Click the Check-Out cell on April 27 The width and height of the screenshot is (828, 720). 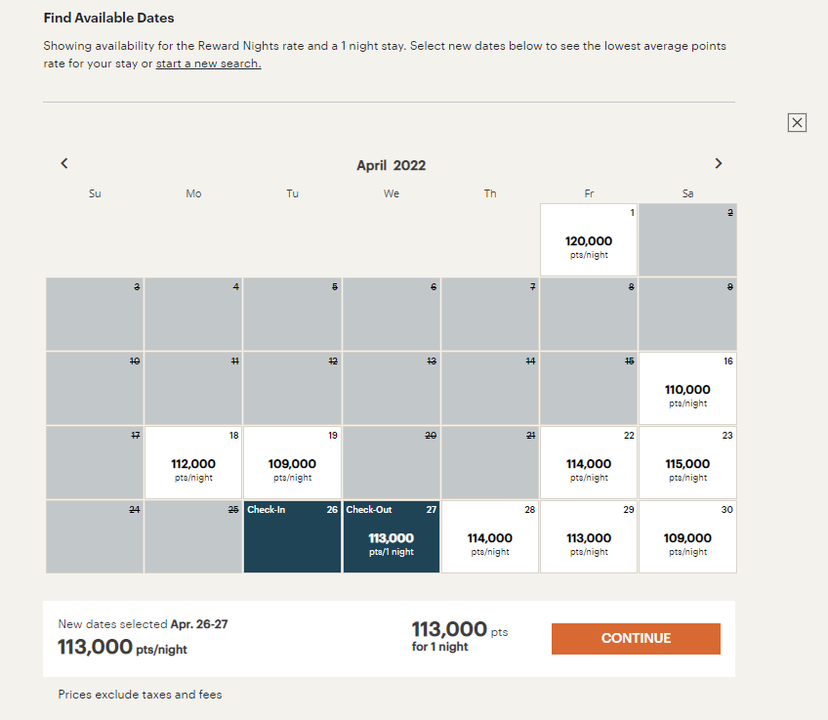(x=390, y=537)
